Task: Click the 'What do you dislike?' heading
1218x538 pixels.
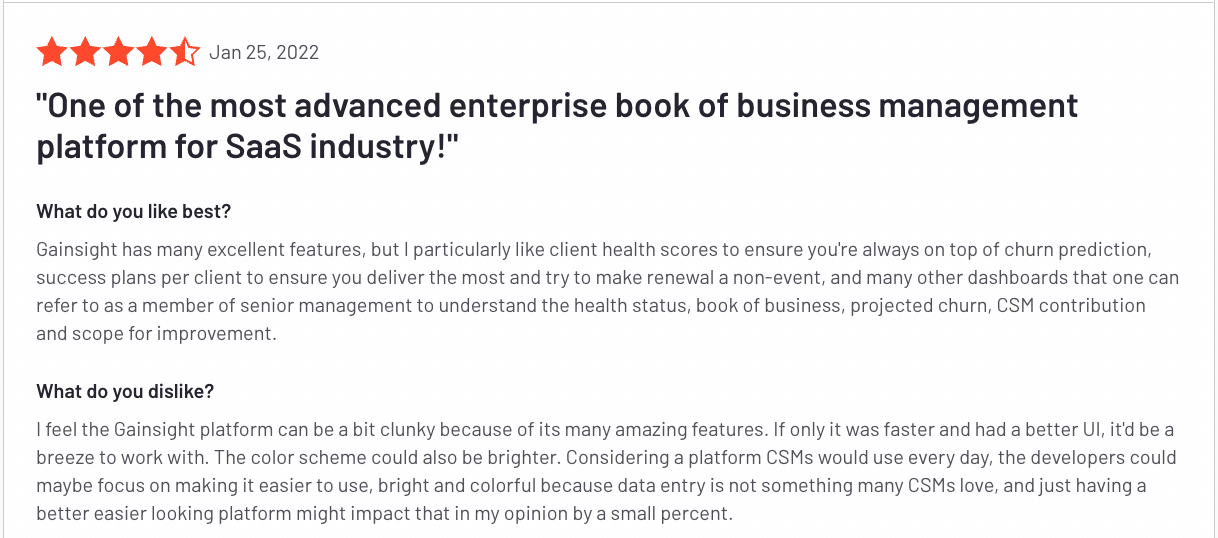Action: point(125,391)
